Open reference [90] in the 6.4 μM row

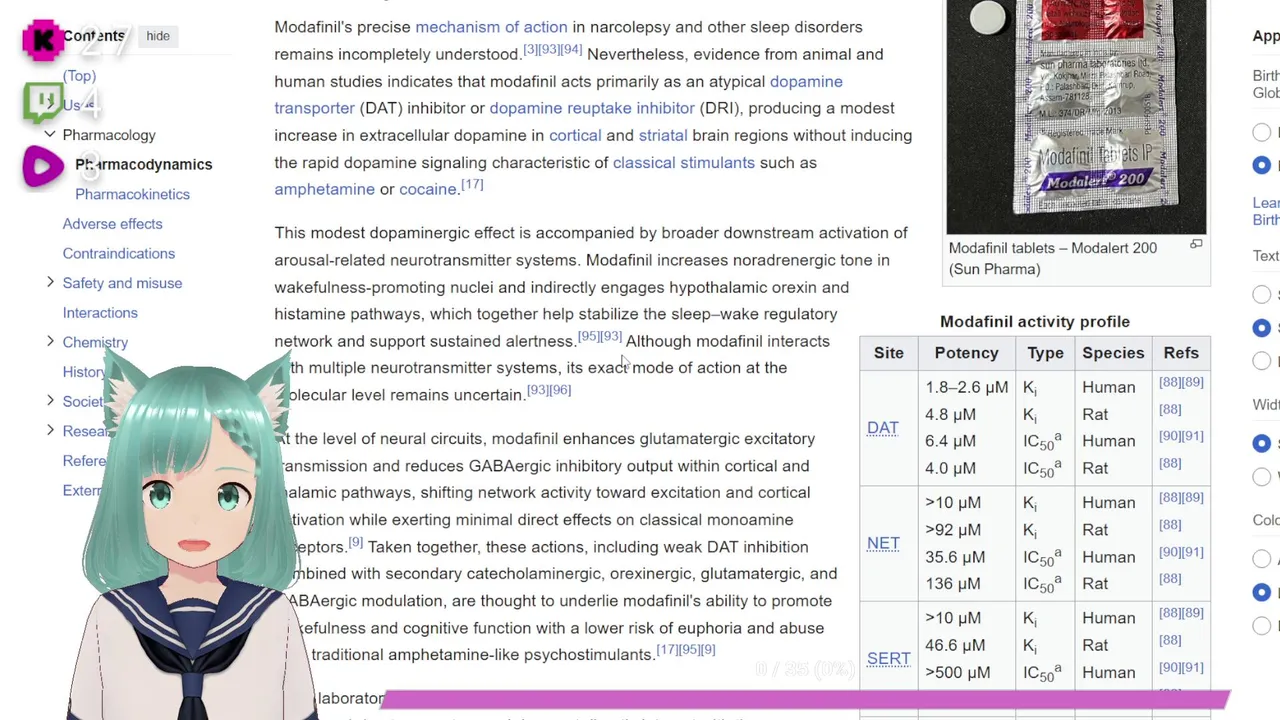point(1170,436)
